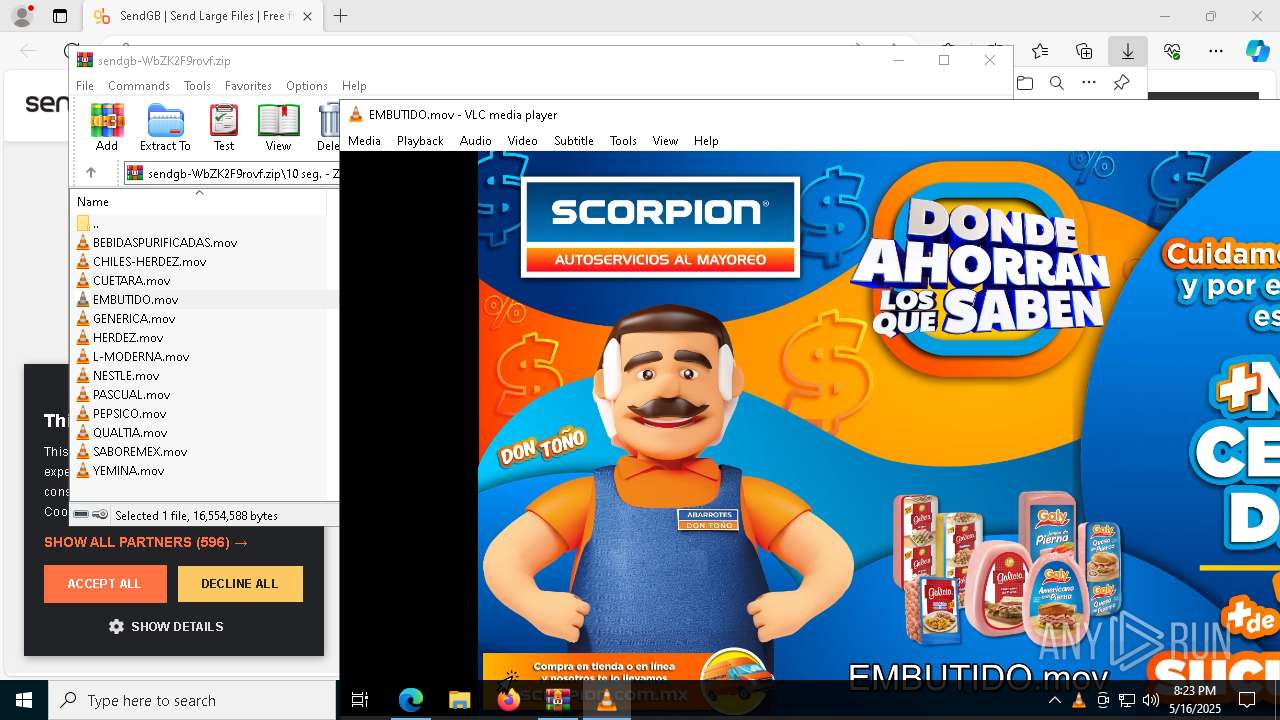Image resolution: width=1280 pixels, height=720 pixels.
Task: Open WinRAR Commands menu
Action: [x=139, y=86]
